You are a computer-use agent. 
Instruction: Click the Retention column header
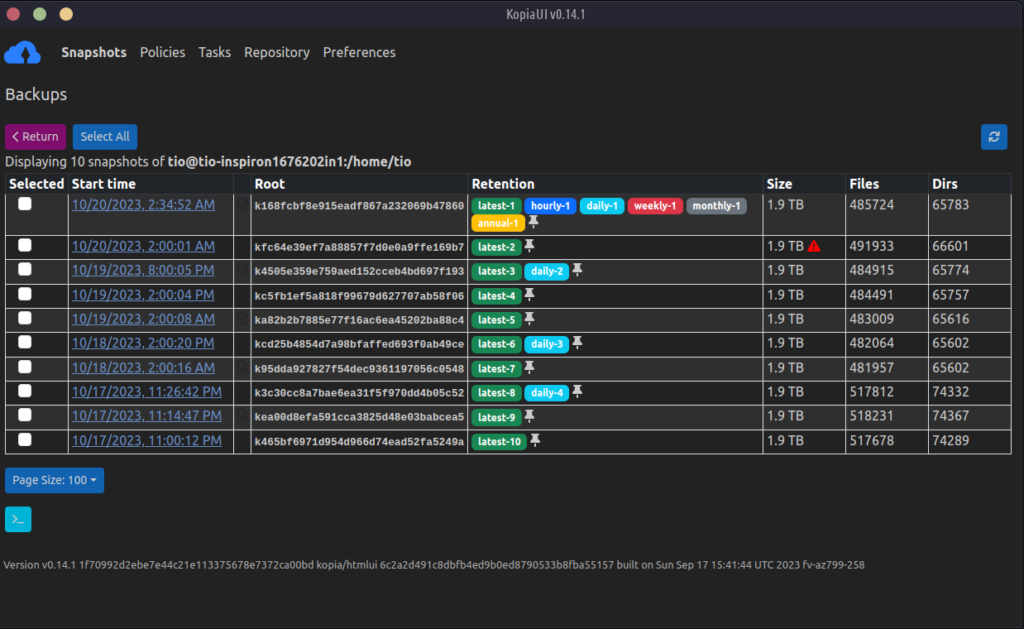pyautogui.click(x=503, y=184)
